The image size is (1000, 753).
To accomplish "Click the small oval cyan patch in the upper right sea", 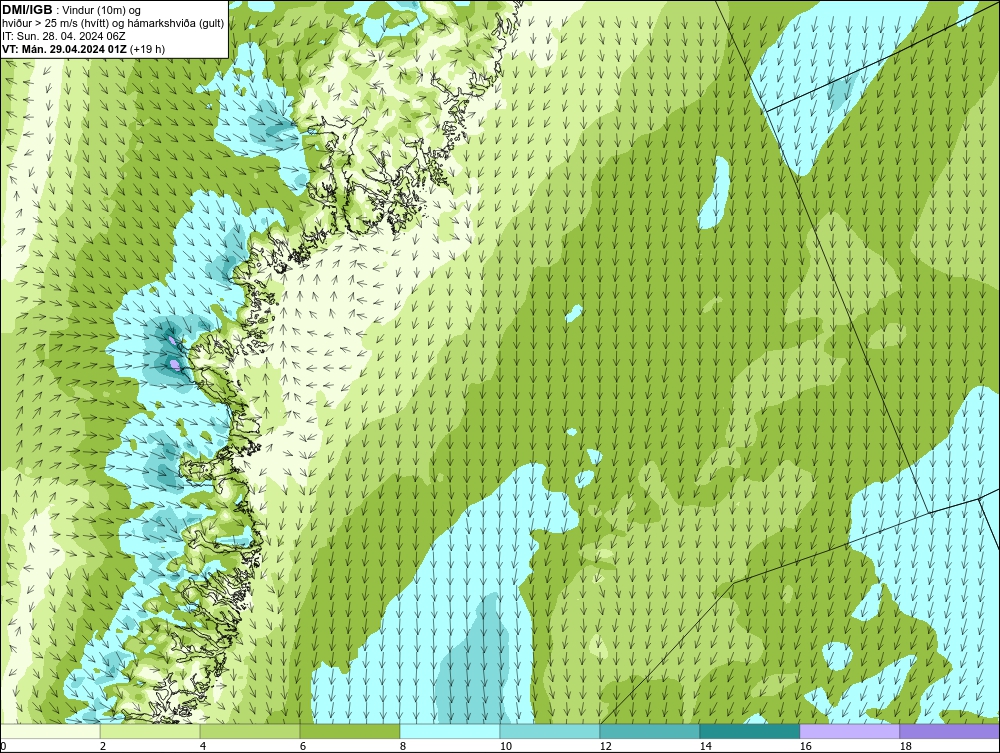I will (x=715, y=193).
